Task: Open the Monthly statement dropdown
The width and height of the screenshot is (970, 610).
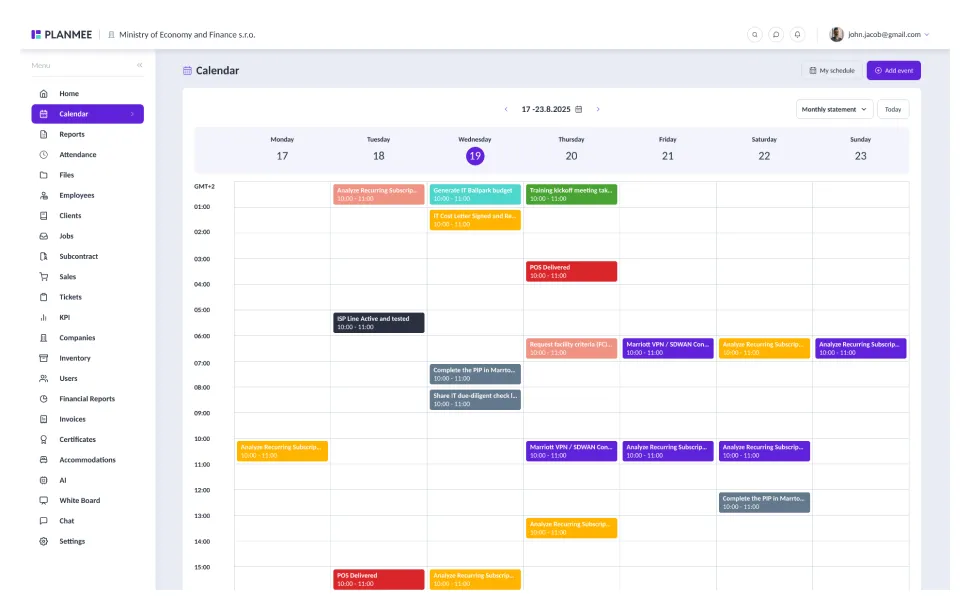Action: pyautogui.click(x=834, y=110)
